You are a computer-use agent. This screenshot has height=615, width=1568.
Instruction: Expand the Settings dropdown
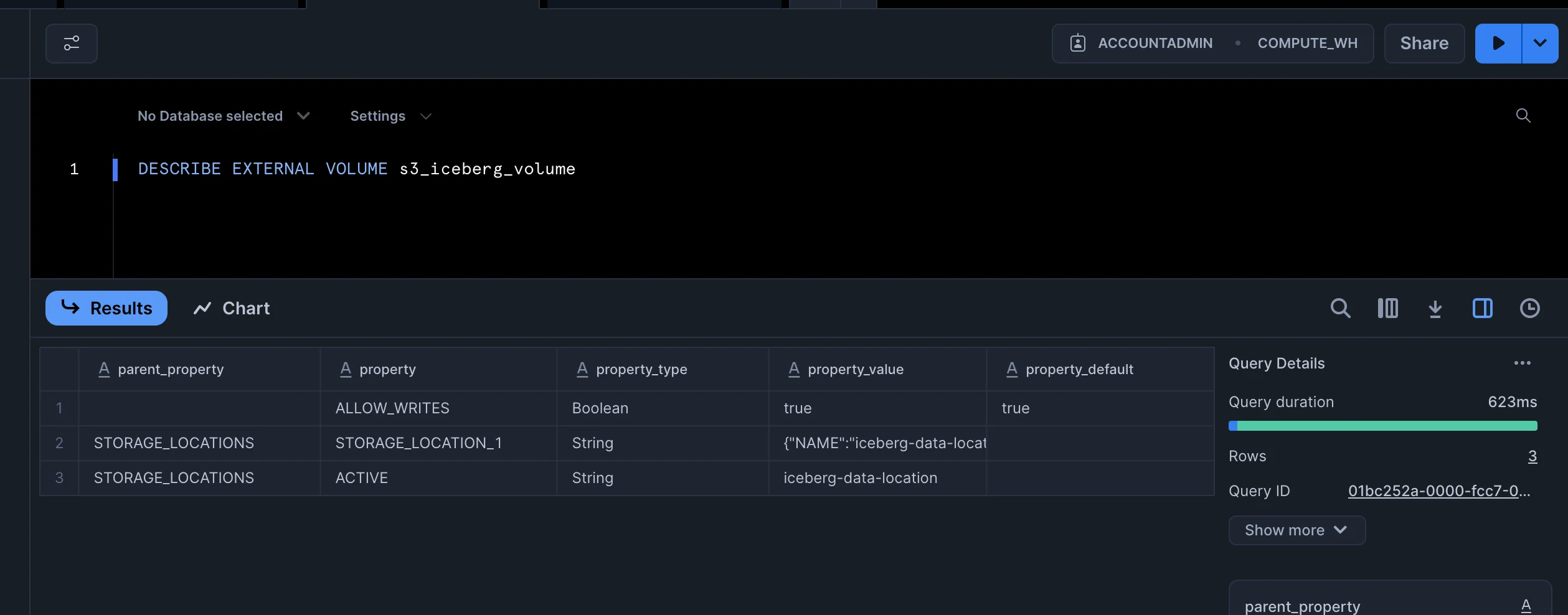coord(390,116)
